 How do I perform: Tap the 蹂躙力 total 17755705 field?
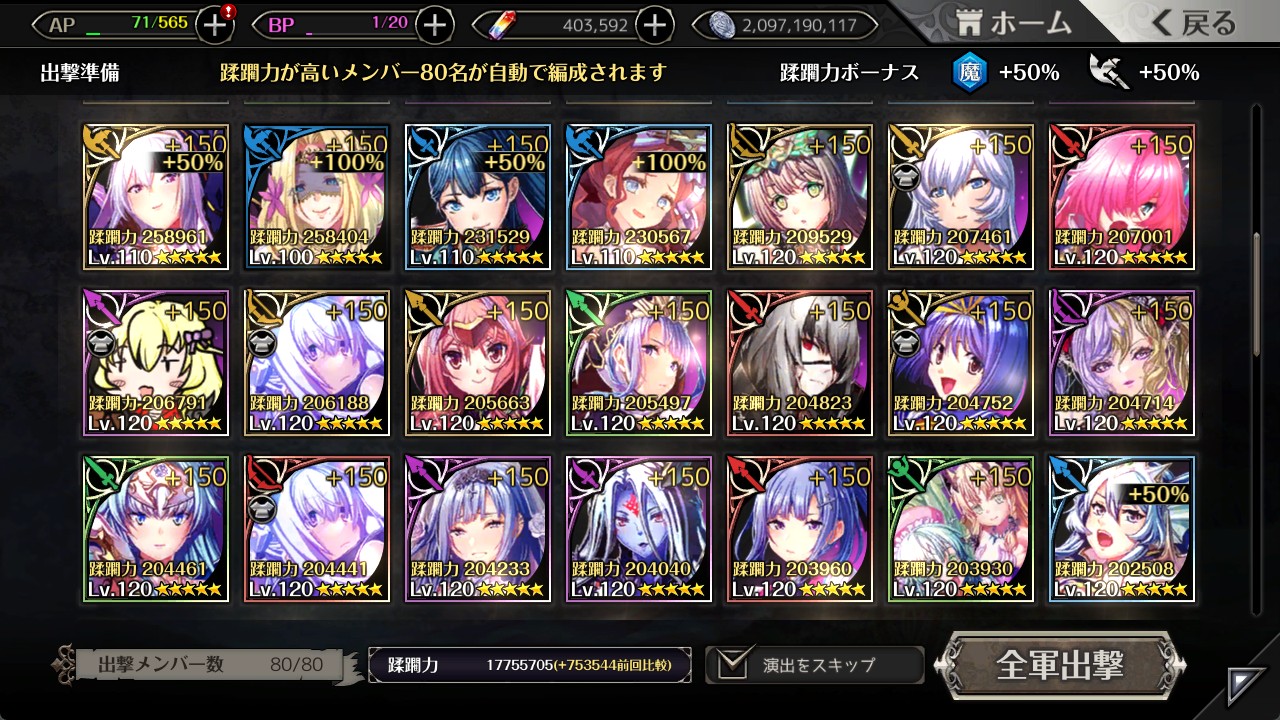pyautogui.click(x=529, y=665)
